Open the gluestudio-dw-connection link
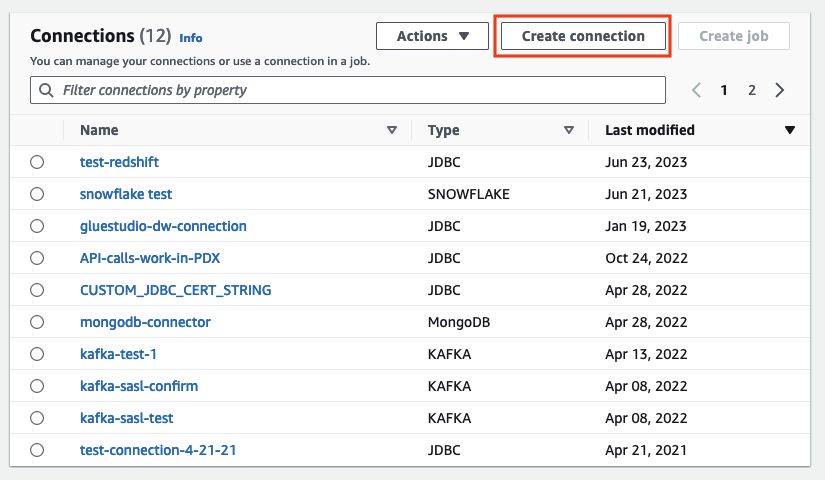 [x=163, y=226]
